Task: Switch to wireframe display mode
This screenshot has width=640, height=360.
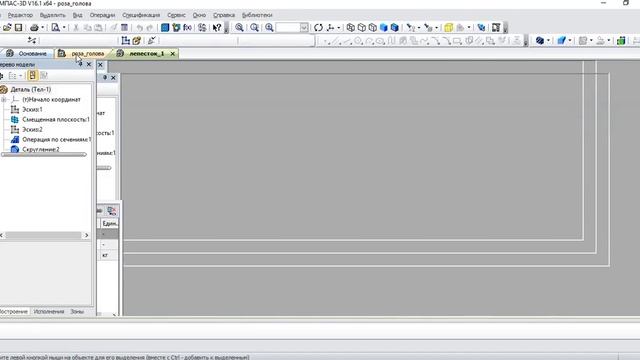Action: 351,28
